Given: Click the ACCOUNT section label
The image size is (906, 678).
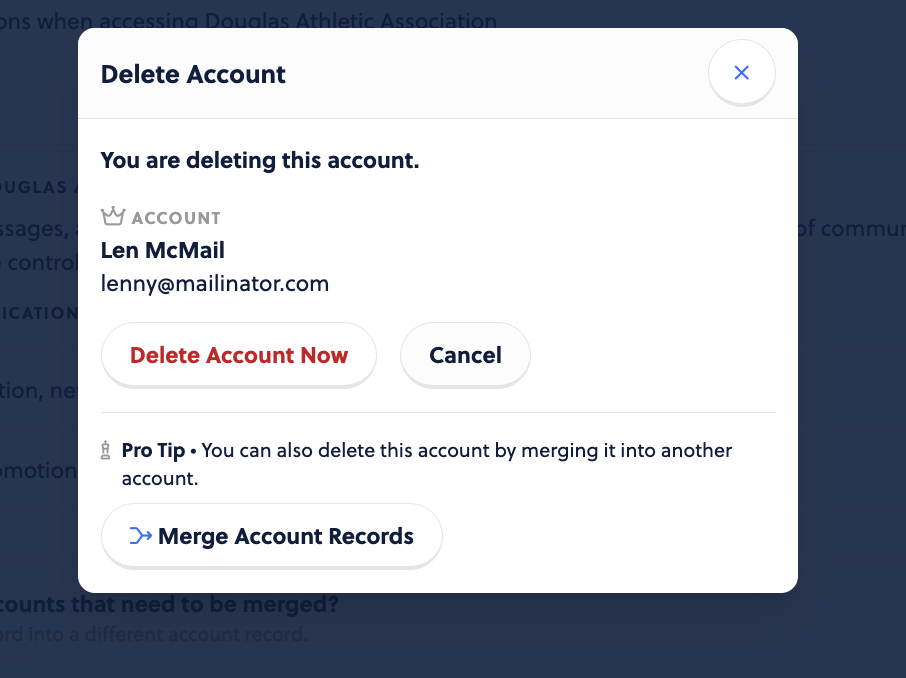Looking at the screenshot, I should (x=176, y=218).
